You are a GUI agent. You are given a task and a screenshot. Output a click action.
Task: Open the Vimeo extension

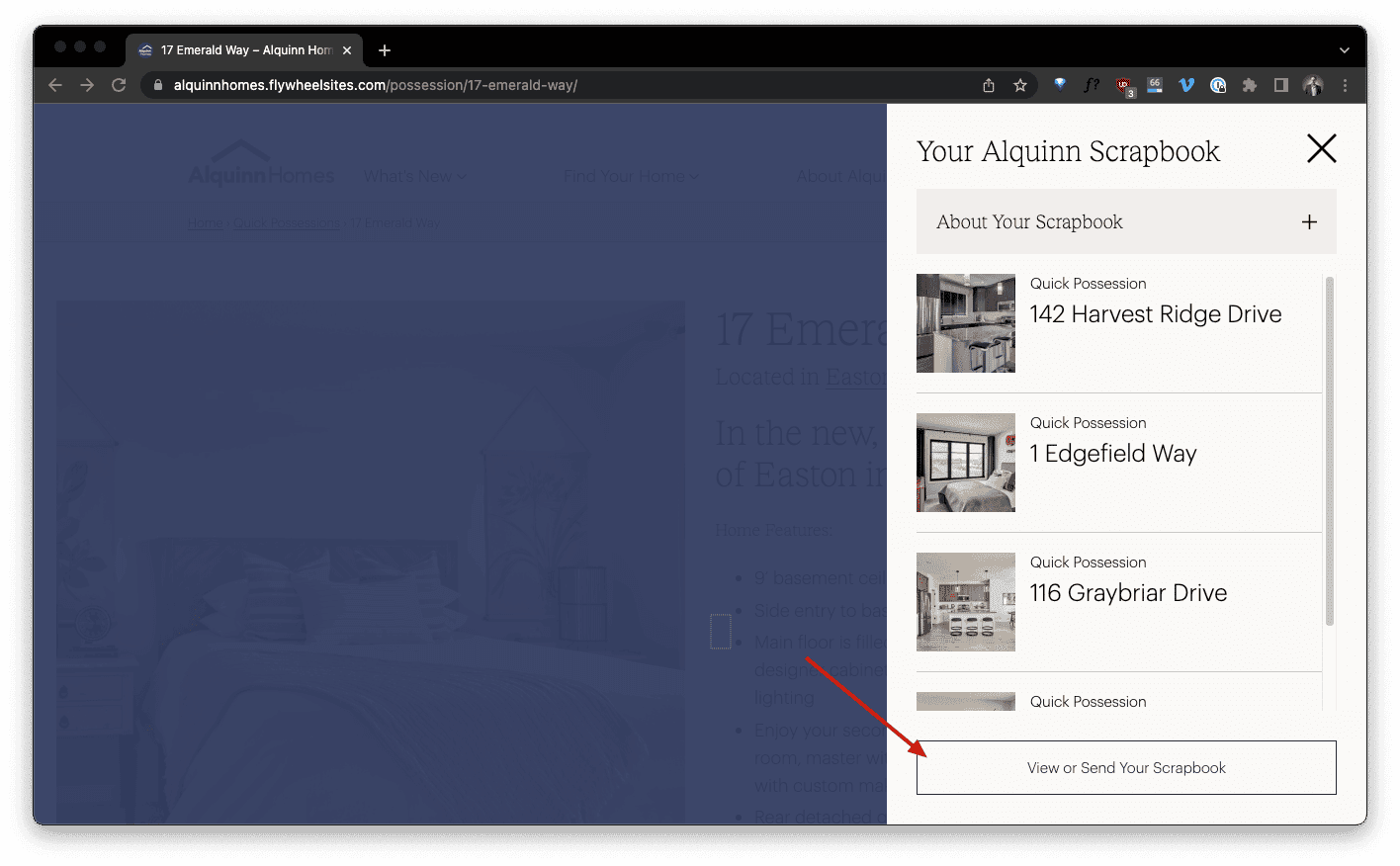click(1186, 86)
